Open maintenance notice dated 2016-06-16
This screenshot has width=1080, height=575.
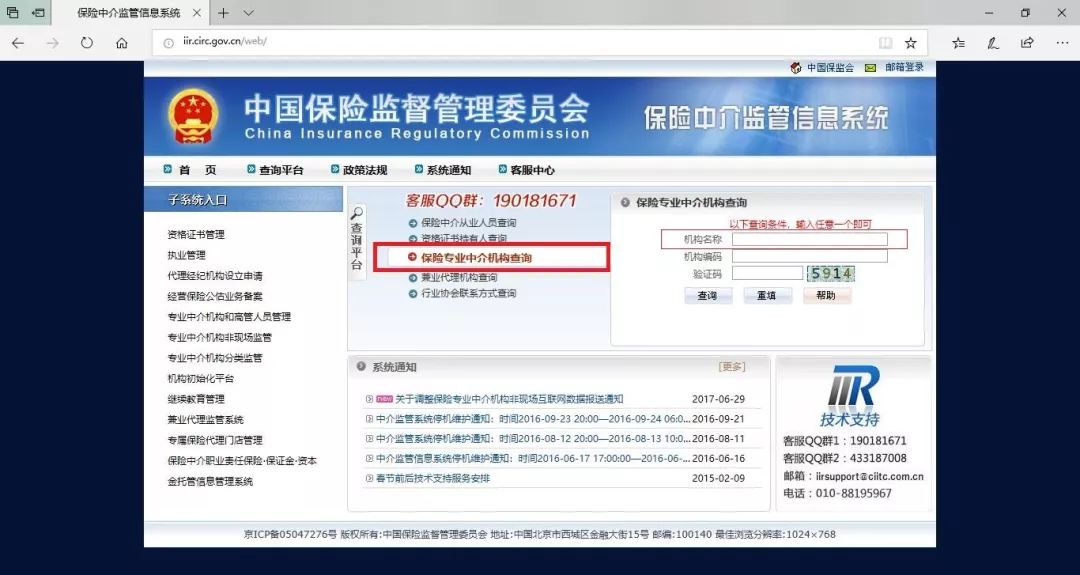pos(533,459)
